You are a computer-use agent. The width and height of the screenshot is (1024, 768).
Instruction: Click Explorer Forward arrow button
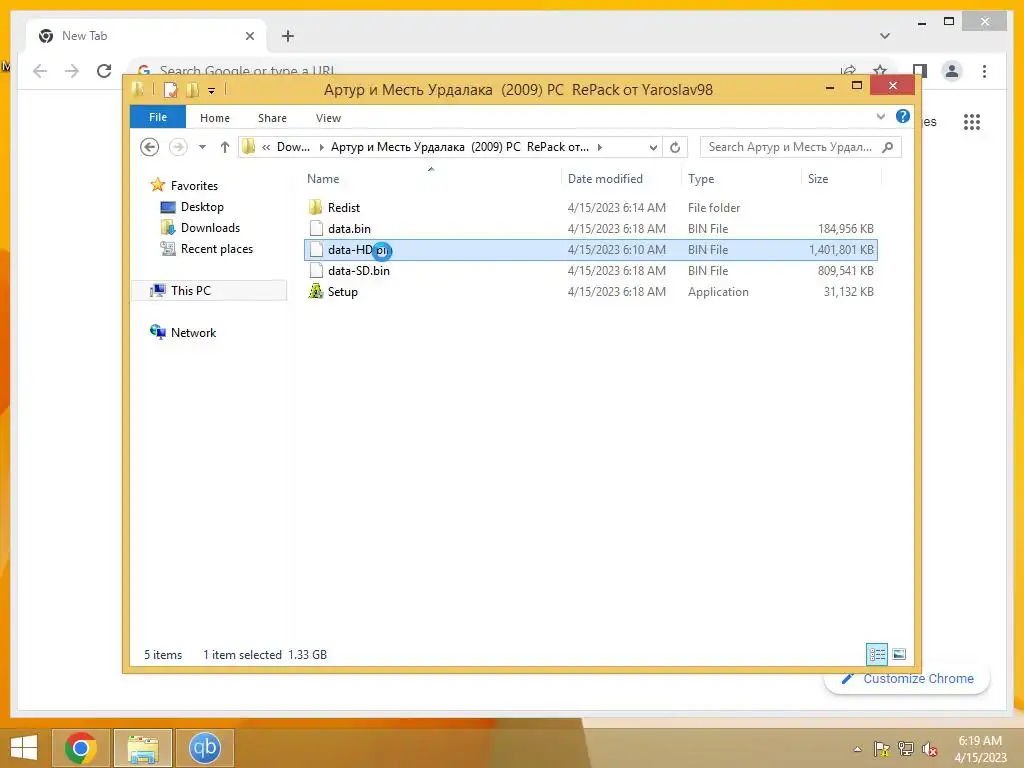pos(178,147)
